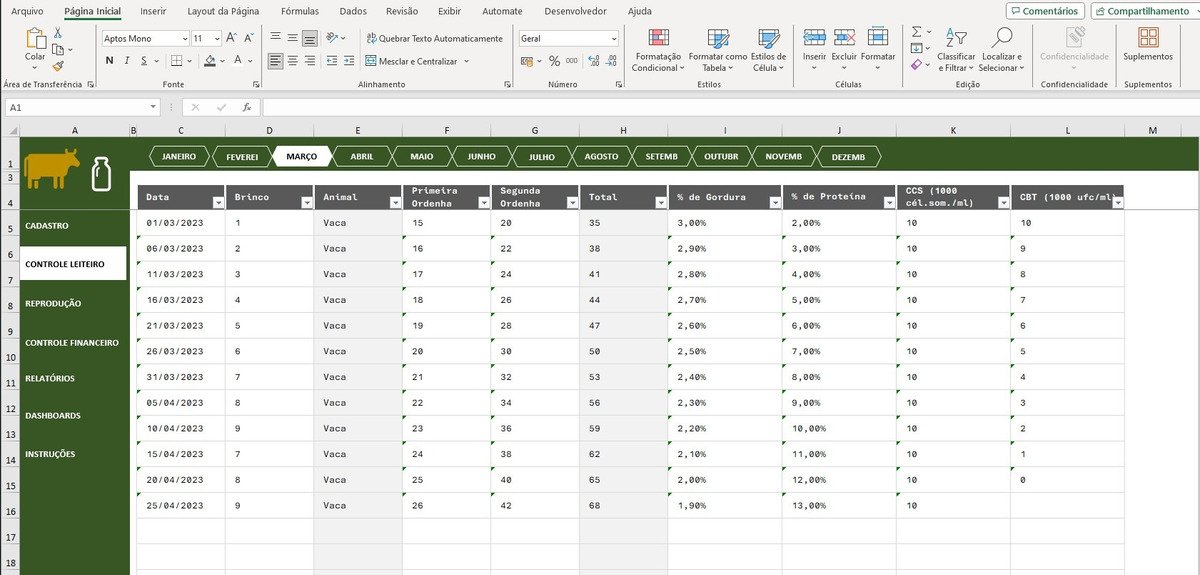The width and height of the screenshot is (1200, 575).
Task: Click the milk bottle image
Action: point(100,174)
